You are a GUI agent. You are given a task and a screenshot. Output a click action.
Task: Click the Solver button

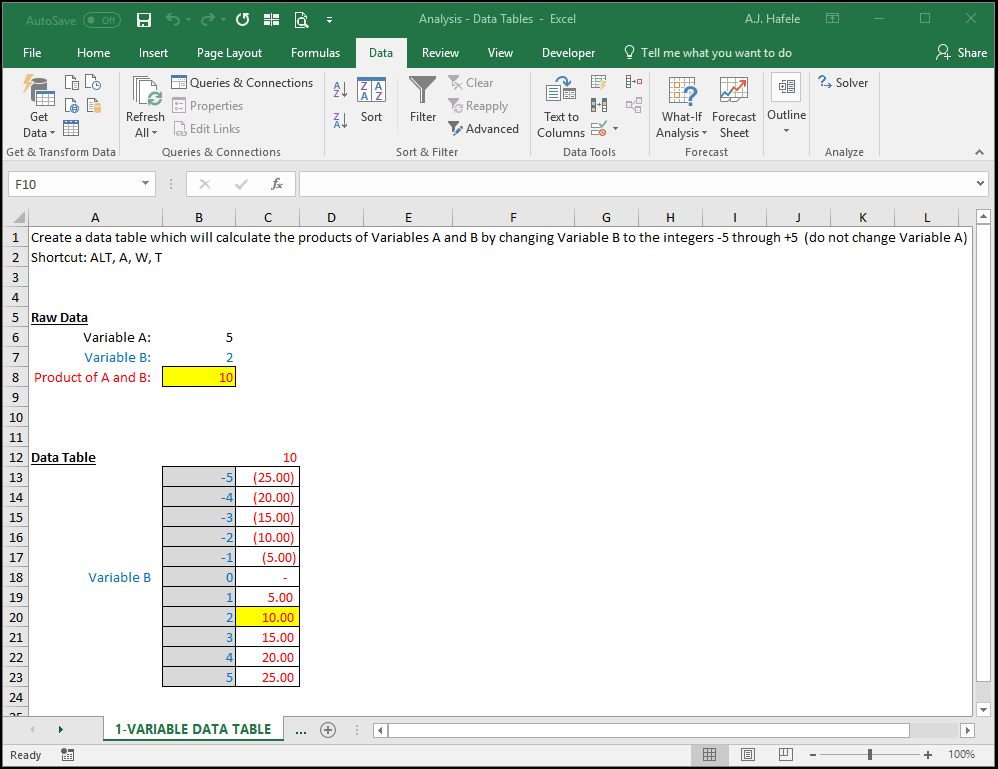coord(843,83)
